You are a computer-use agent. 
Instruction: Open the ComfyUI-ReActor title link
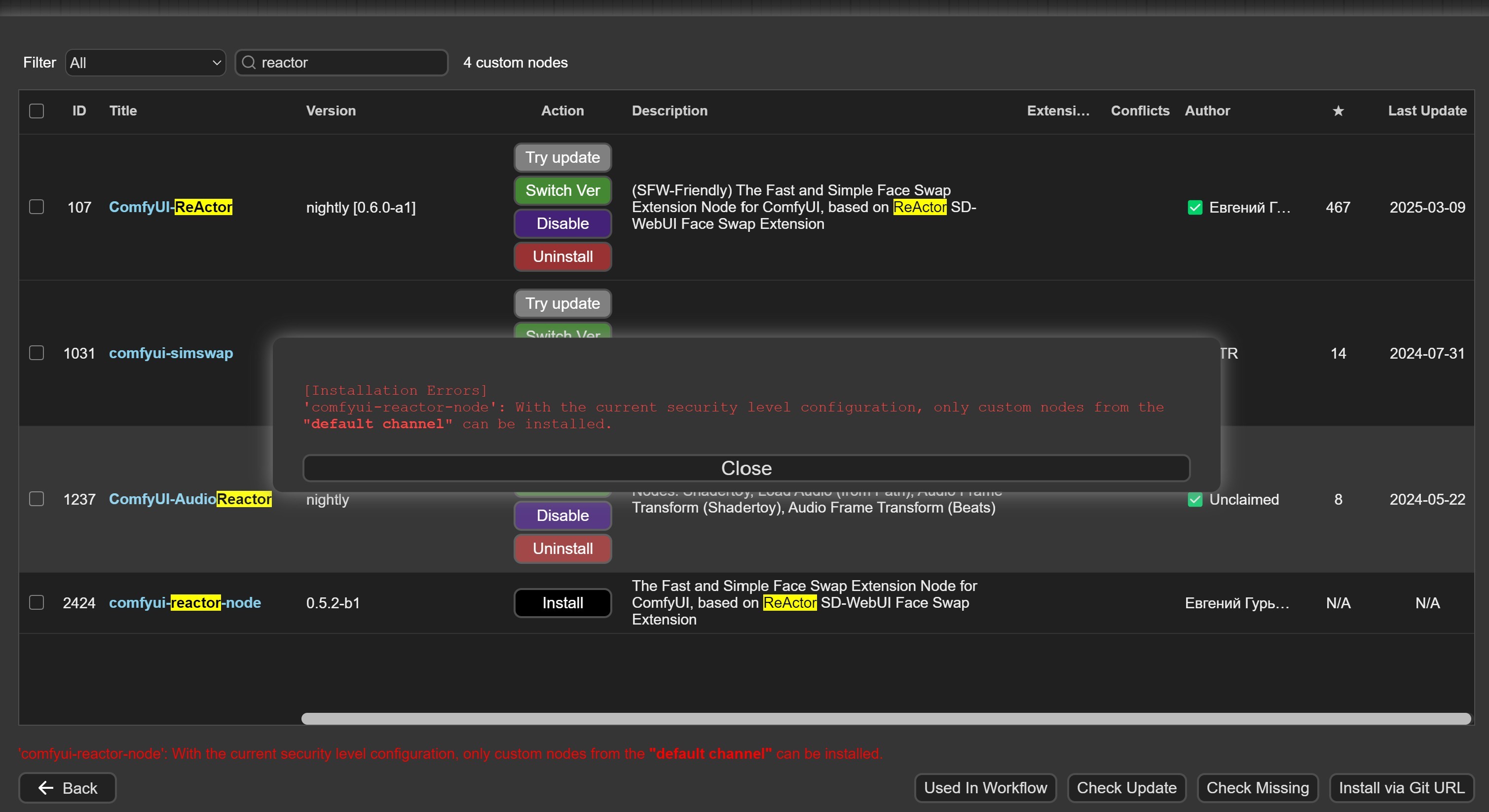coord(171,207)
